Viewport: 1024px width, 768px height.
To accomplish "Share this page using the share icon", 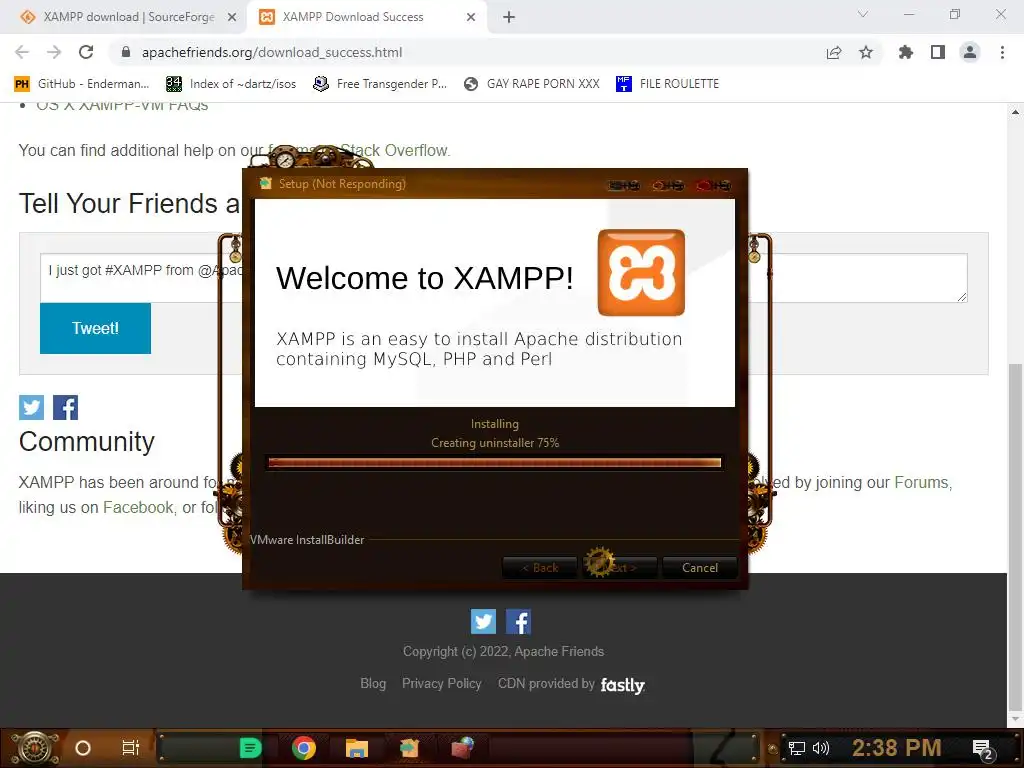I will (834, 52).
